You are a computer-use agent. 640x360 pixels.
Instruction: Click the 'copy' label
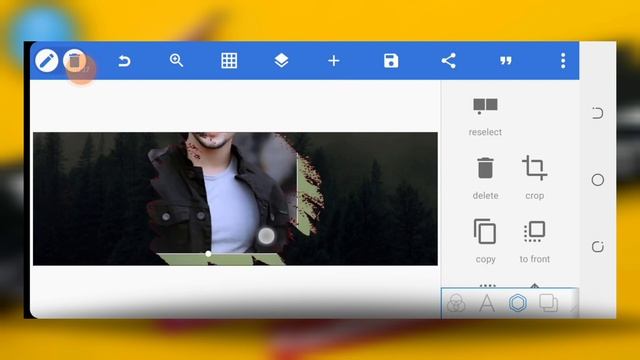coord(485,259)
